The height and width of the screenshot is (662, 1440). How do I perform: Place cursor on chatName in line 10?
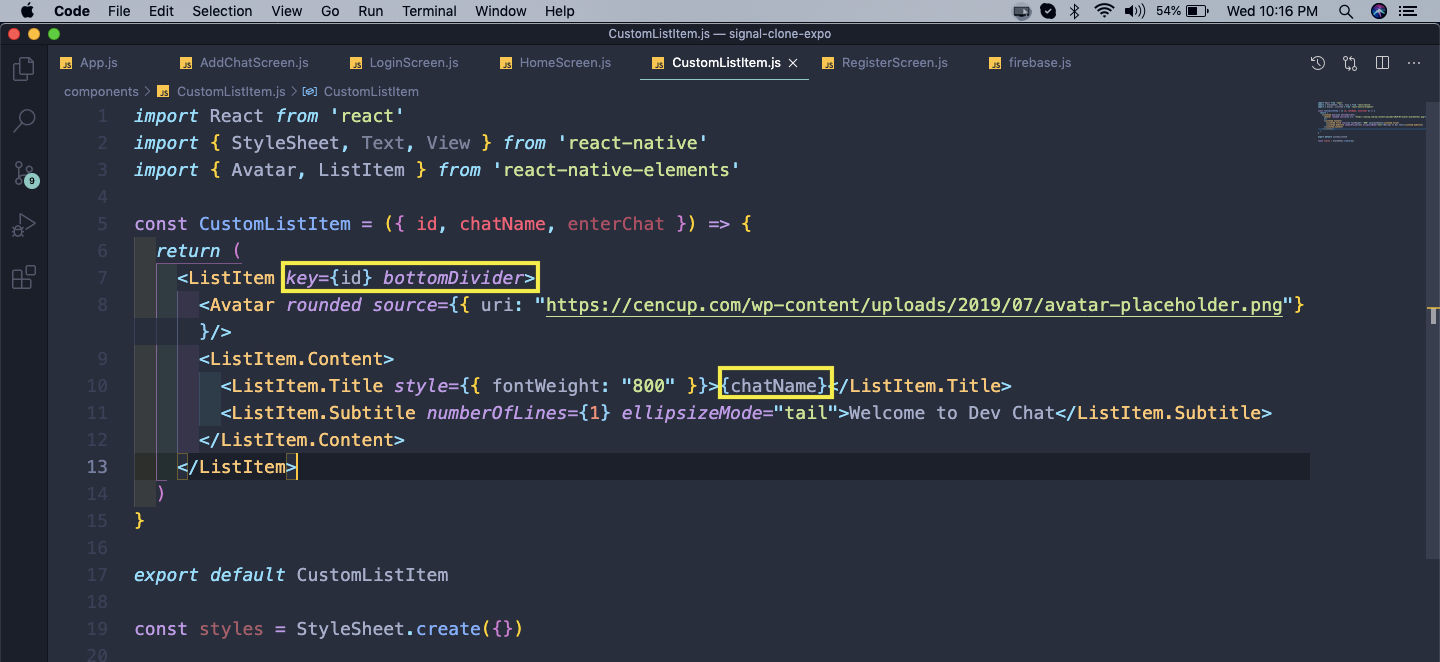(775, 386)
